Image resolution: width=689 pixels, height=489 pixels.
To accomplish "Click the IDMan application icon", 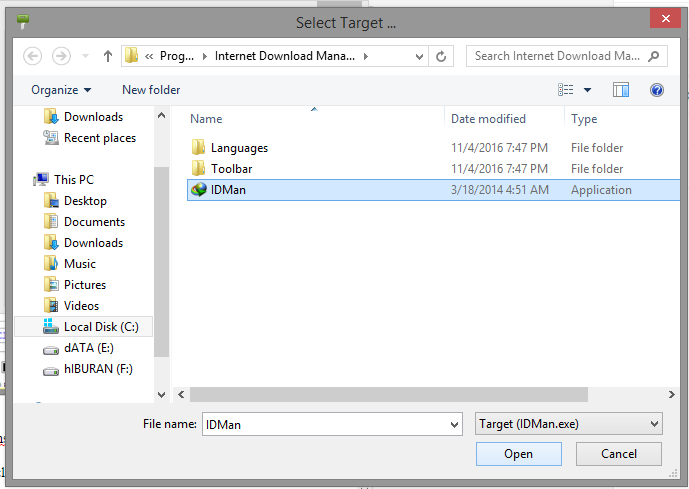I will pos(199,190).
